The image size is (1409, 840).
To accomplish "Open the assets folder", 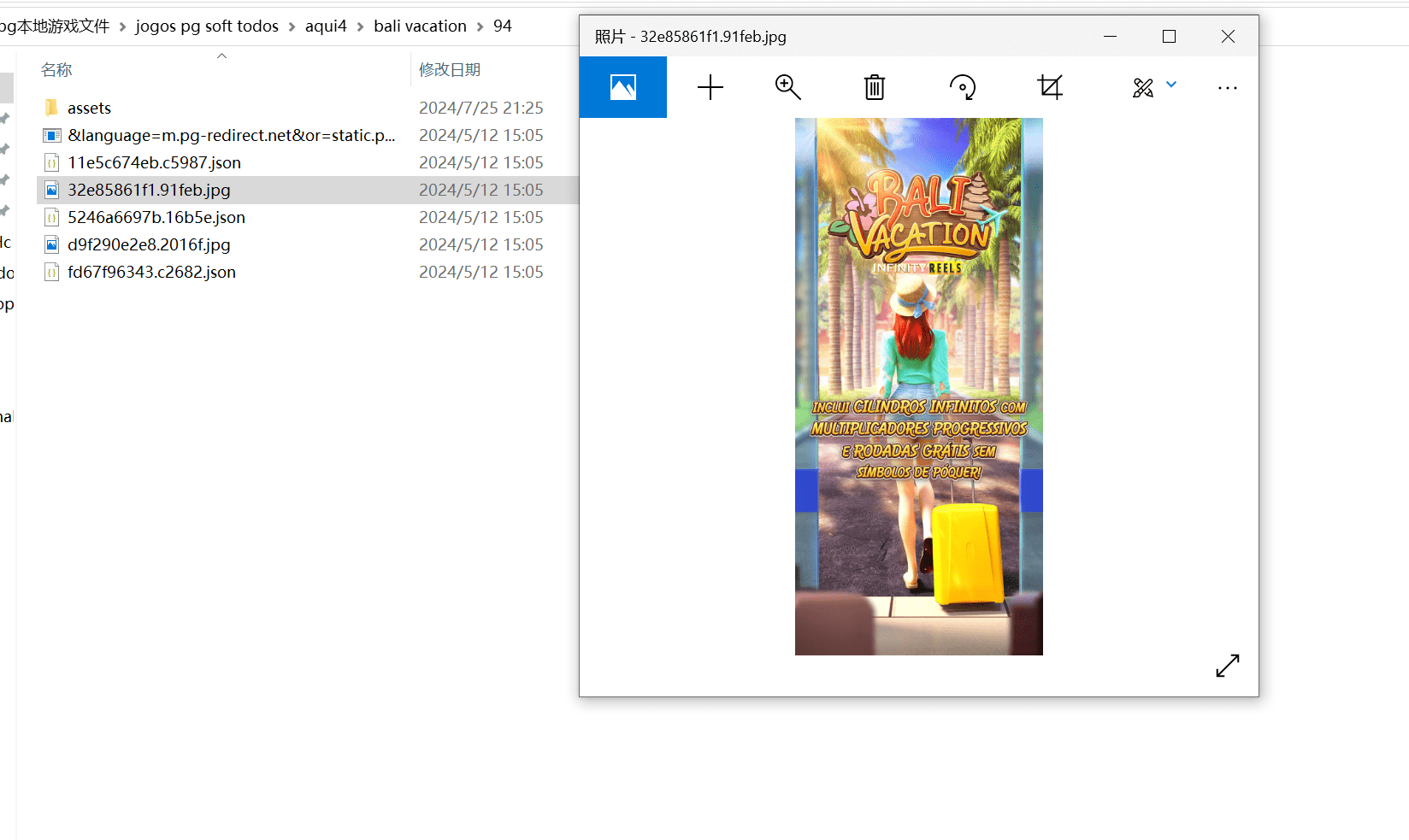I will 89,109.
